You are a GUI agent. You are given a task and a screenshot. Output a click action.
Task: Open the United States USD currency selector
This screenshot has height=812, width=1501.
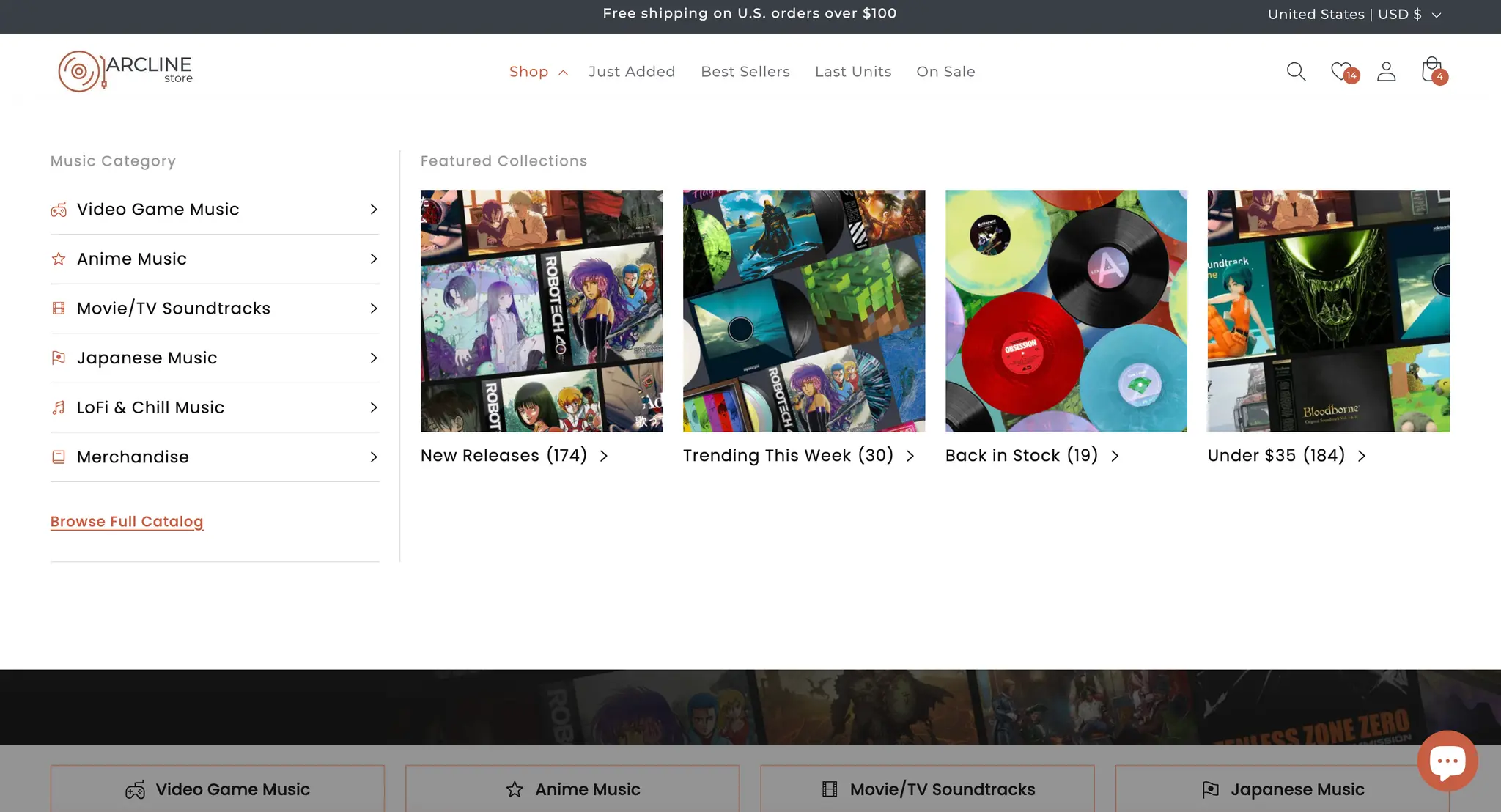pyautogui.click(x=1354, y=15)
